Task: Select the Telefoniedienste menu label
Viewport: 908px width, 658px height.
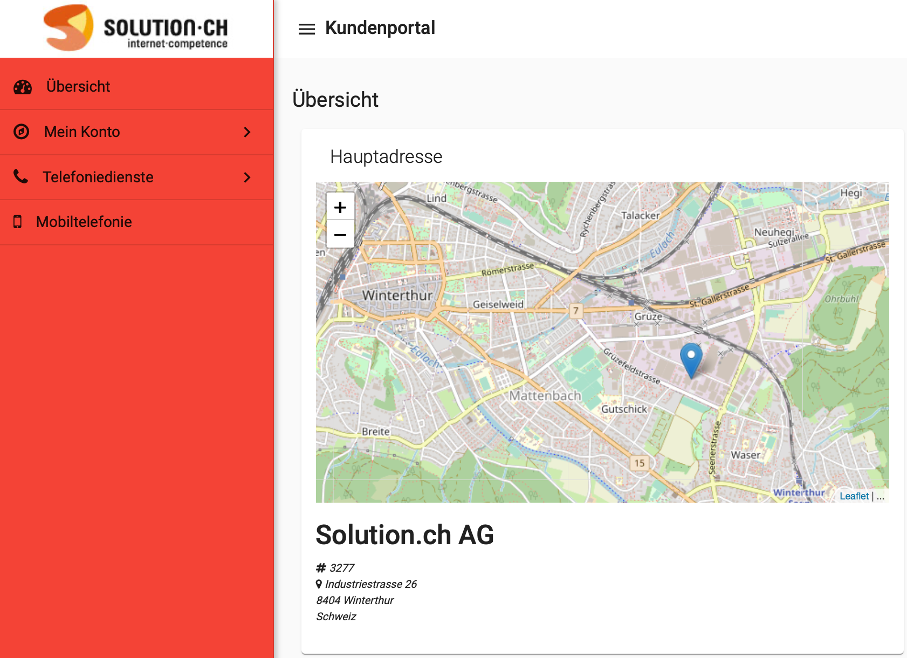Action: [x=98, y=177]
